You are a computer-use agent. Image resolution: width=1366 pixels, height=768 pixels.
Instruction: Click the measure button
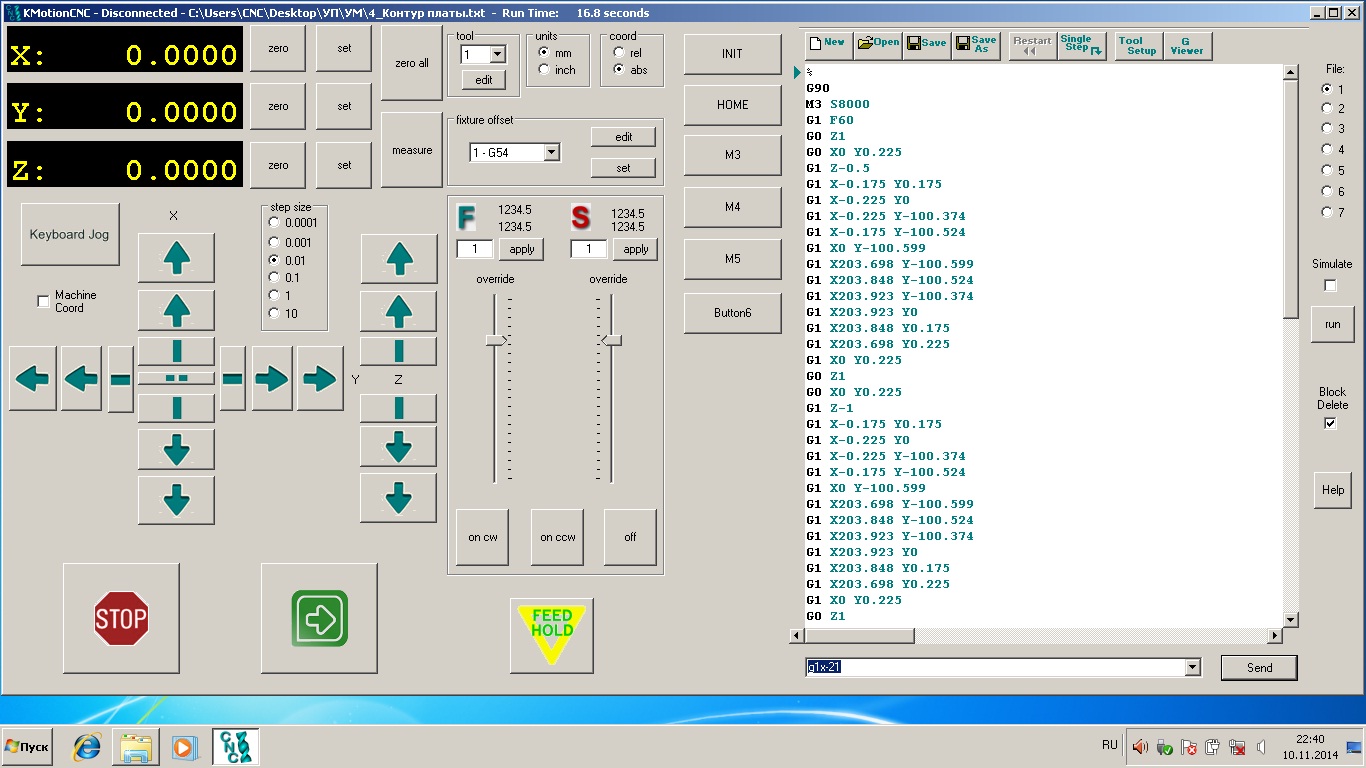[x=412, y=150]
